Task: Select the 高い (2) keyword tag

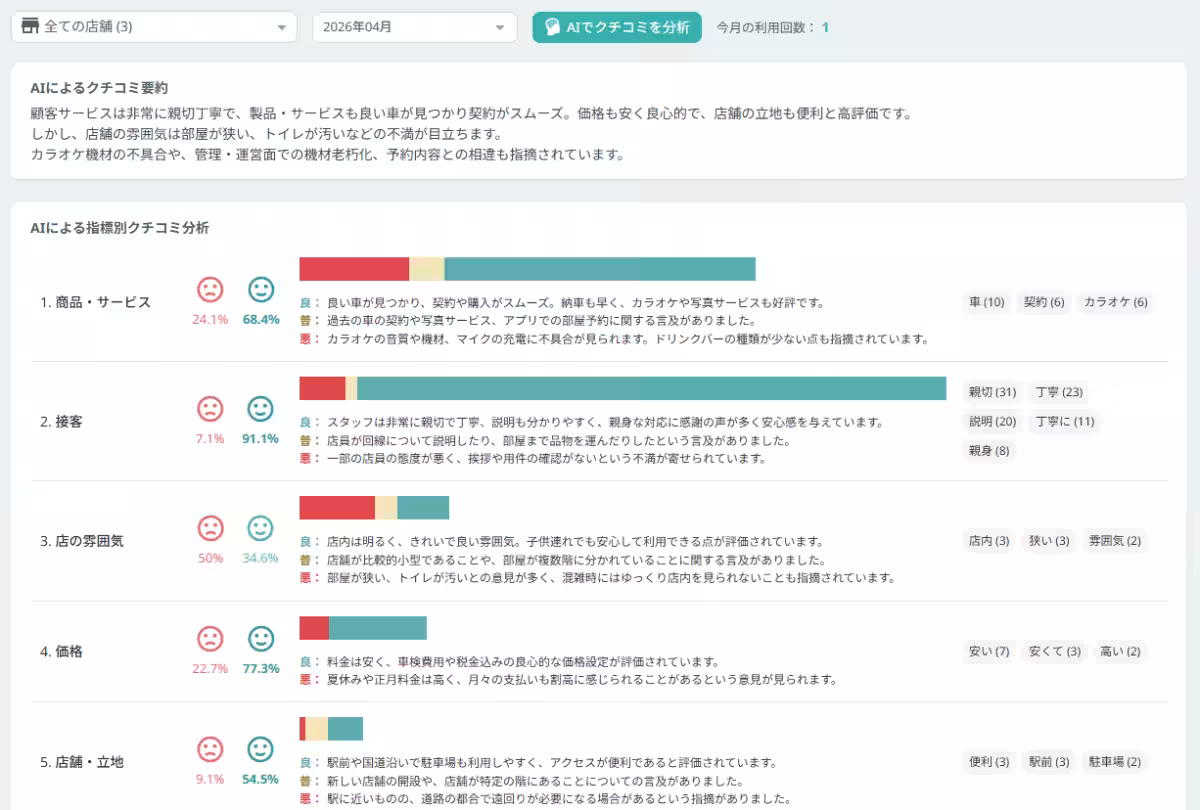Action: (1120, 651)
